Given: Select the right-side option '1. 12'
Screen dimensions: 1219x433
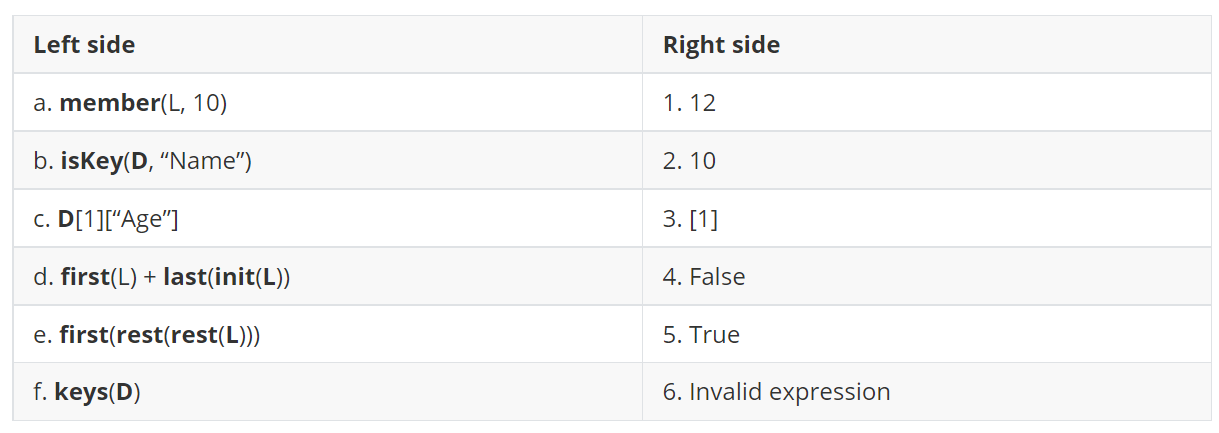Looking at the screenshot, I should coord(689,103).
